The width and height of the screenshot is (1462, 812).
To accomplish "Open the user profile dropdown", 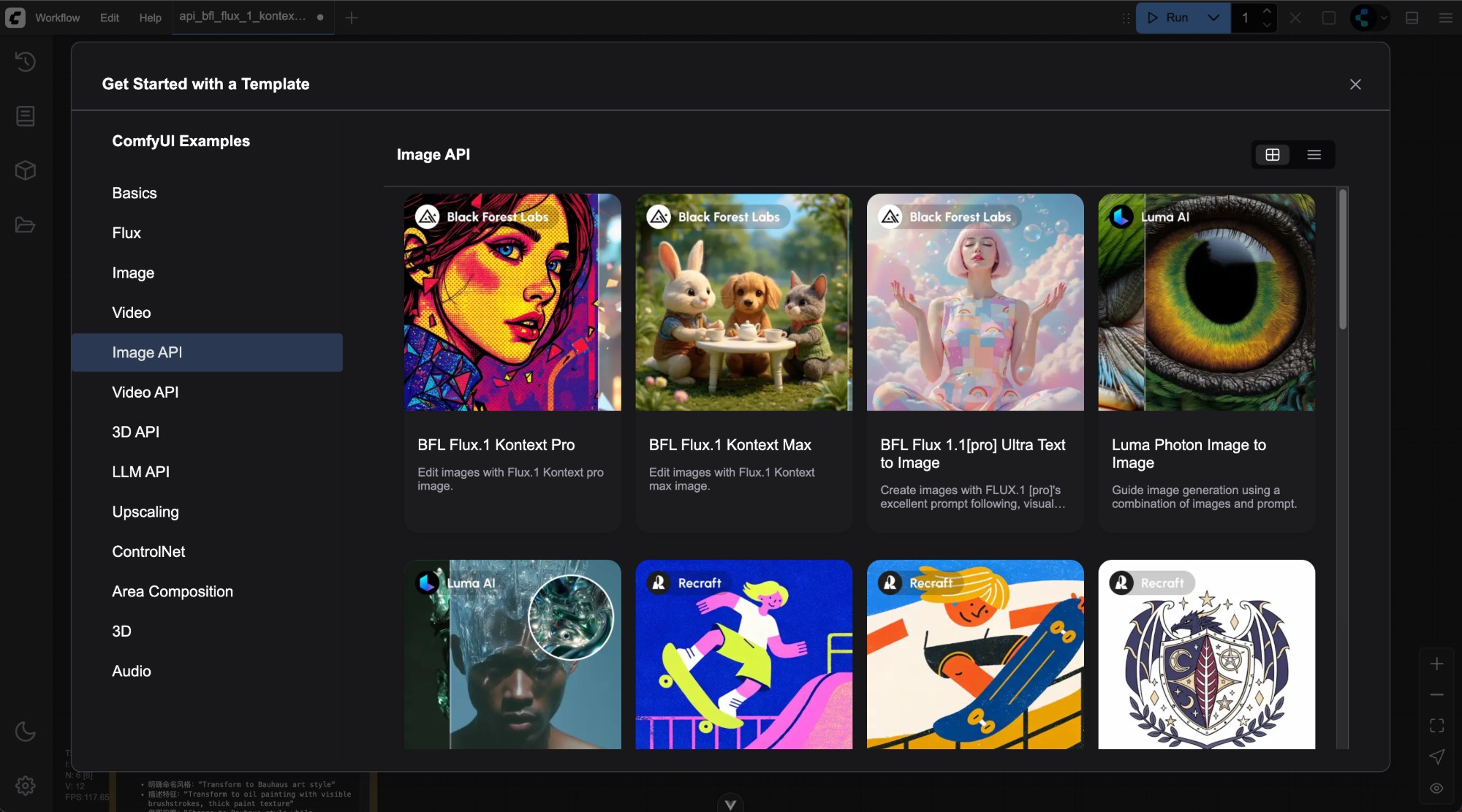I will [x=1370, y=18].
